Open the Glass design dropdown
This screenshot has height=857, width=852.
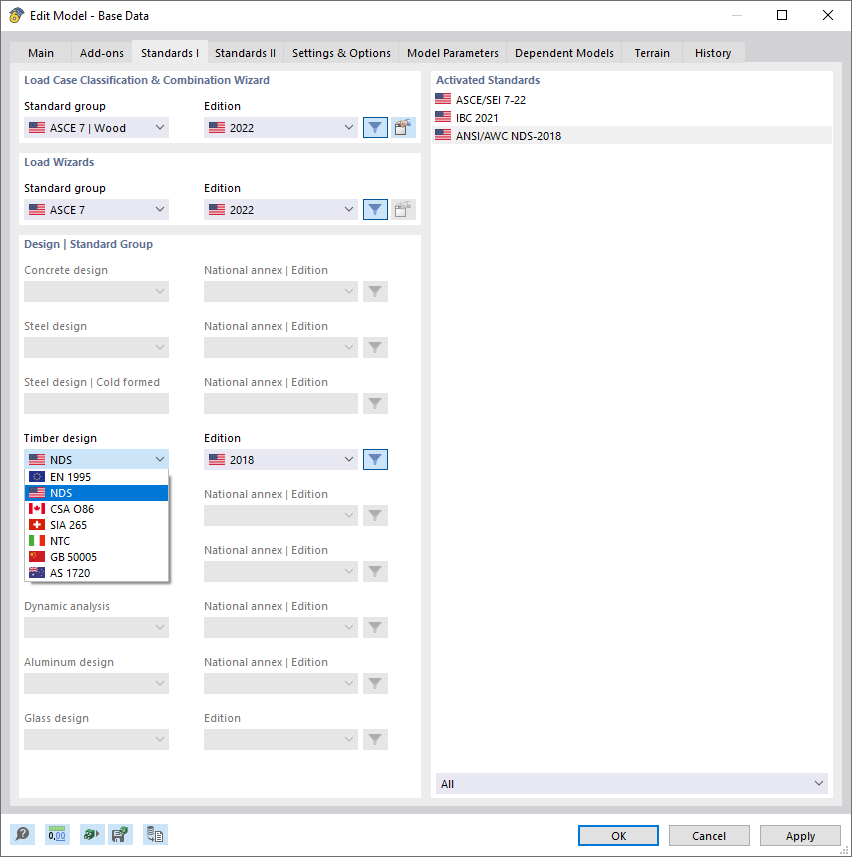click(x=96, y=739)
